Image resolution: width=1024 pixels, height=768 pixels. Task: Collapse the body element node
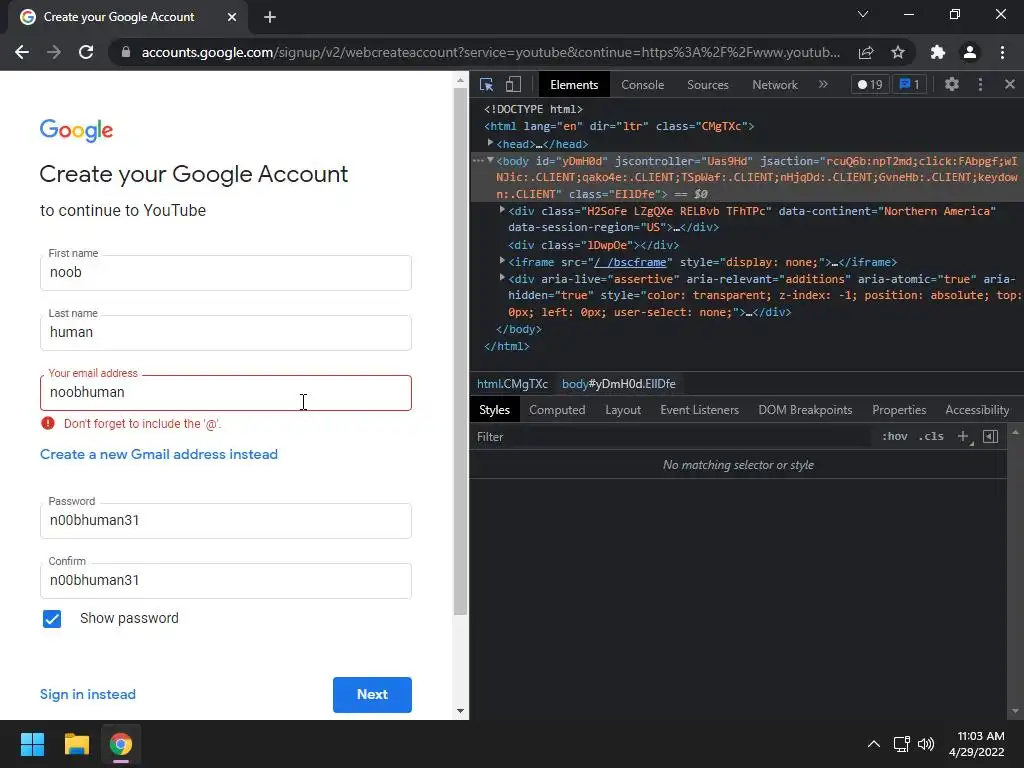point(490,160)
